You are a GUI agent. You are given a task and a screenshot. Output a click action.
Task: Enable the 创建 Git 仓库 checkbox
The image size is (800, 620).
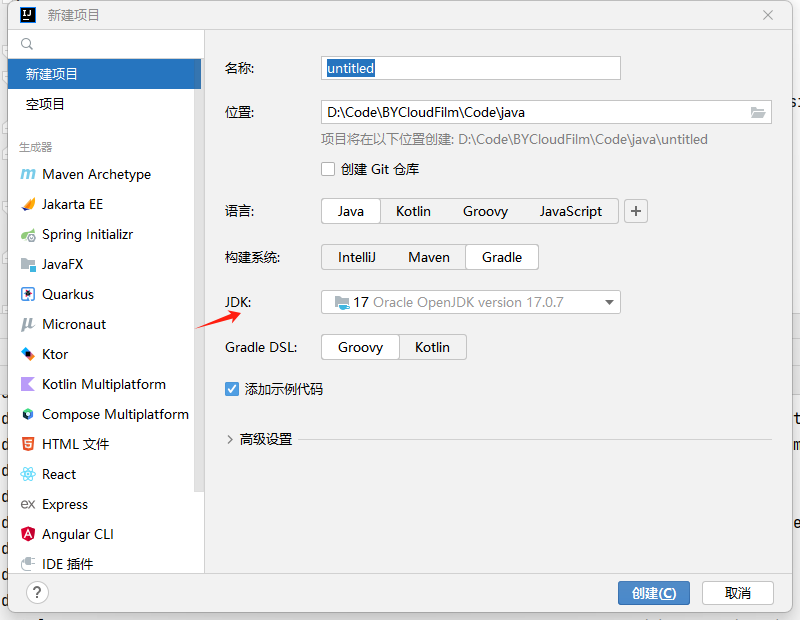(x=328, y=169)
